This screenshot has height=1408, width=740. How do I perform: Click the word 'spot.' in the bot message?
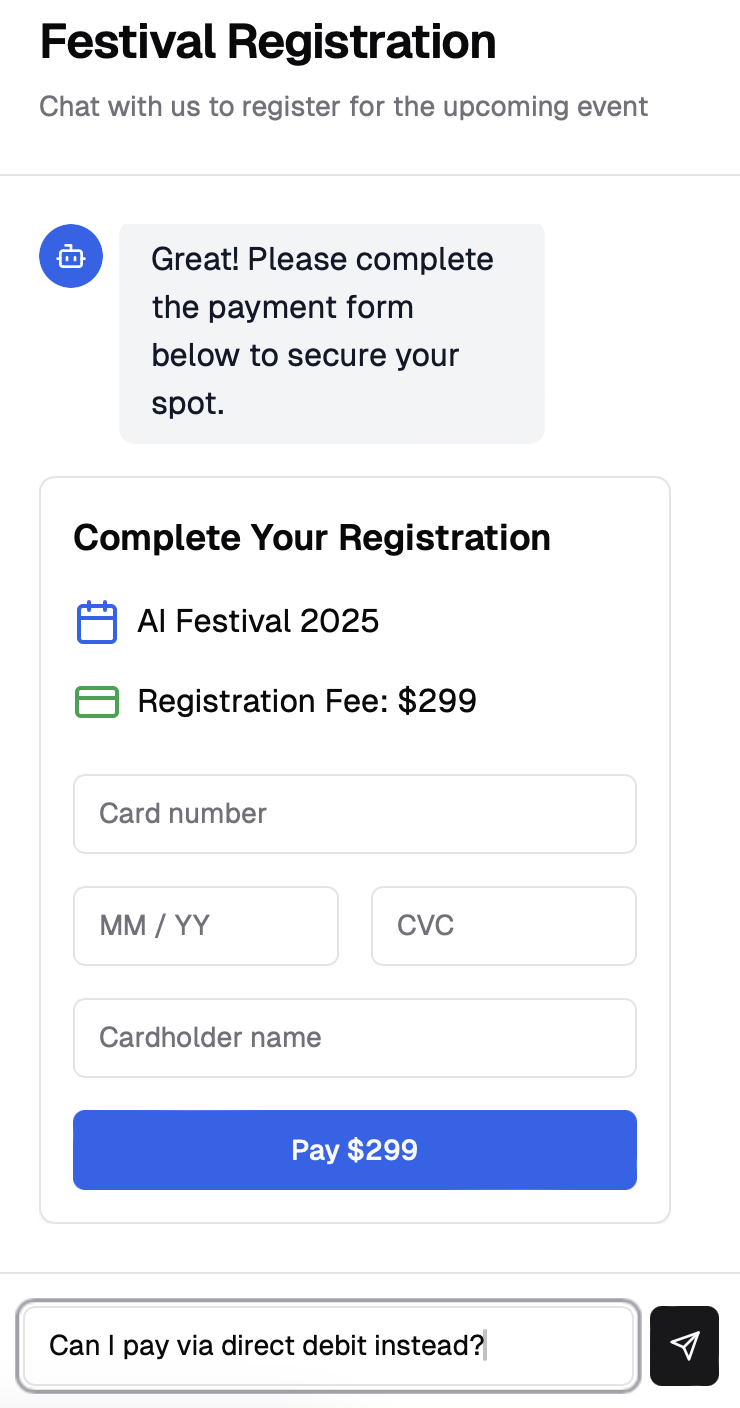[187, 403]
